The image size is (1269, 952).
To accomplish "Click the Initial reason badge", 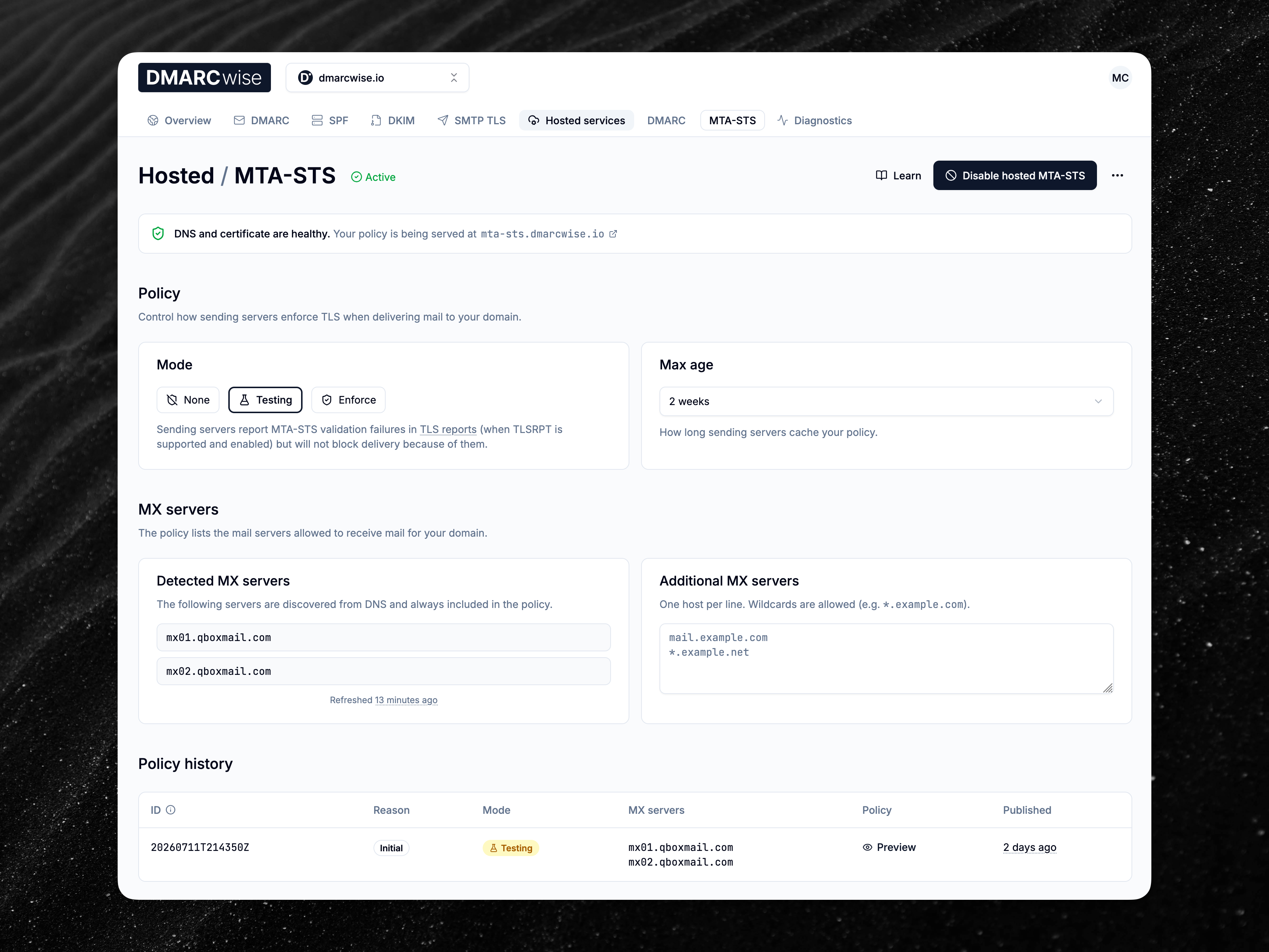I will [x=391, y=848].
